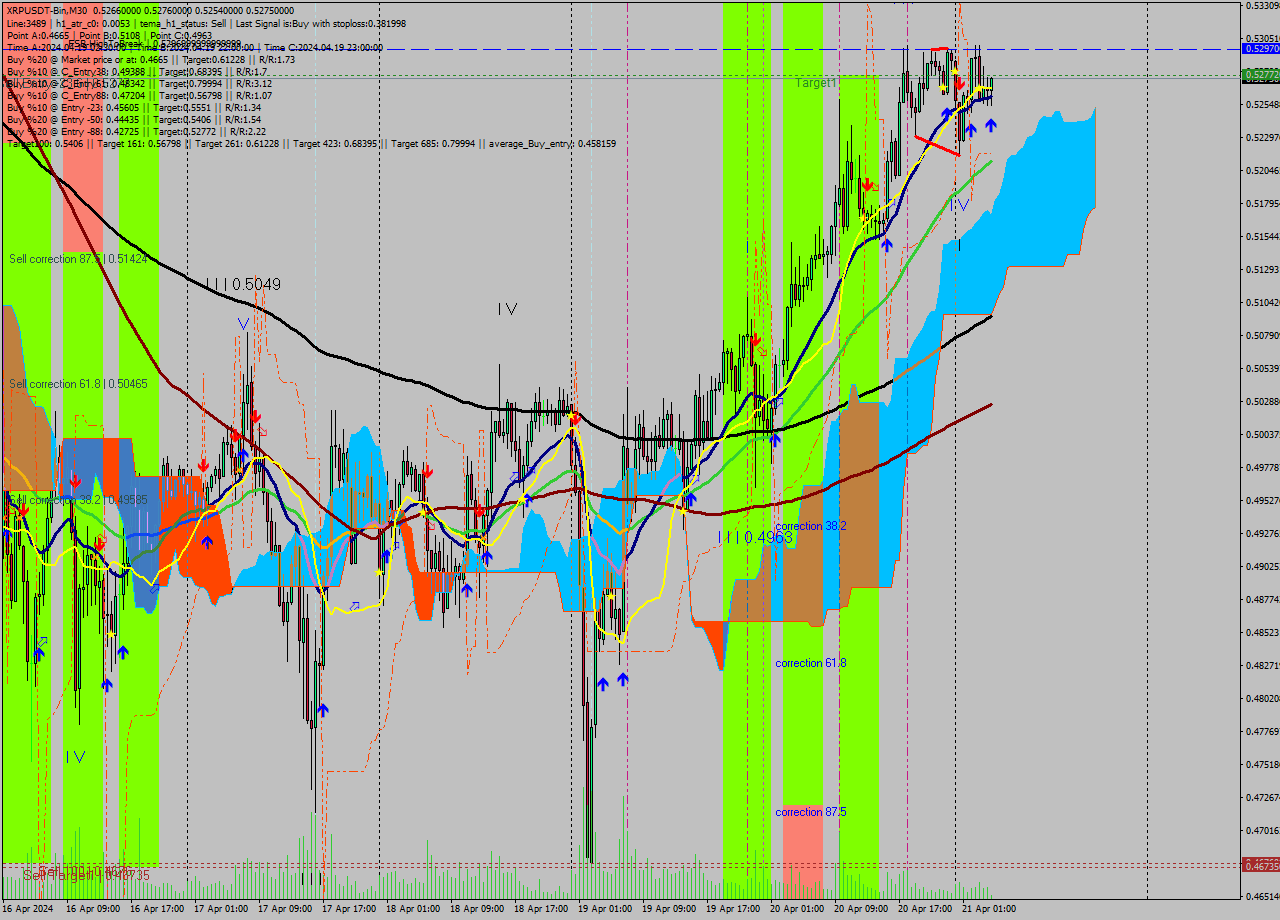Click the 0.48523 price scale value
The height and width of the screenshot is (920, 1280).
tap(1262, 632)
